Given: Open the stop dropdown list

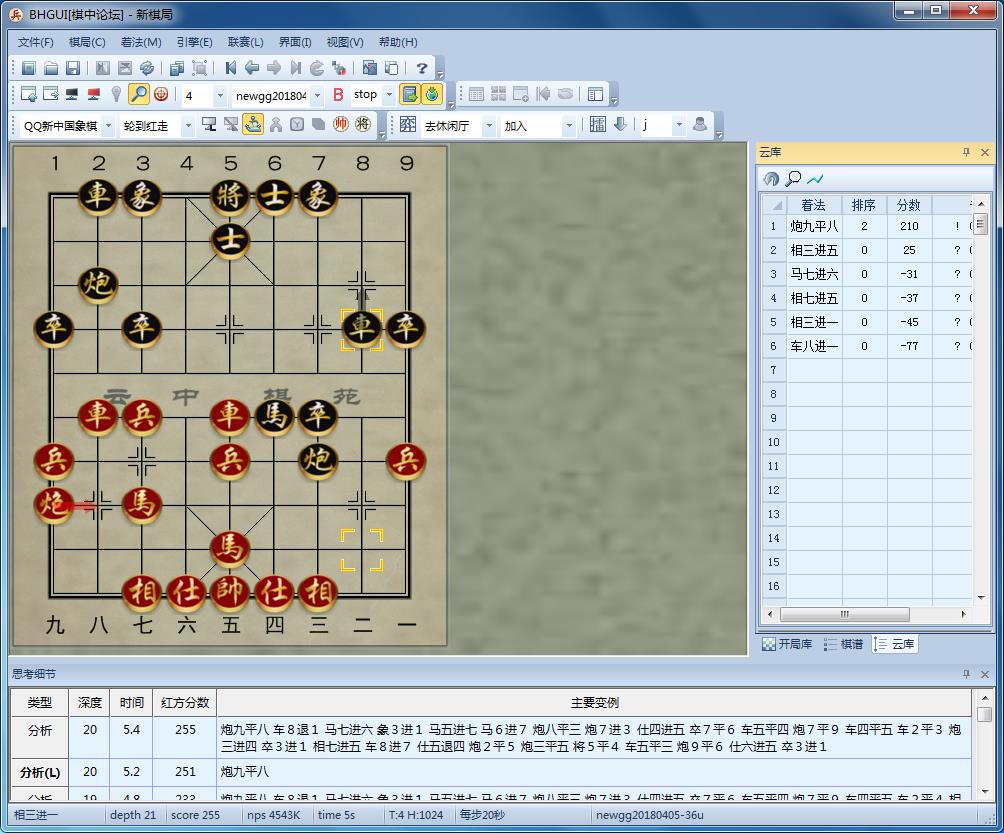Looking at the screenshot, I should (388, 94).
